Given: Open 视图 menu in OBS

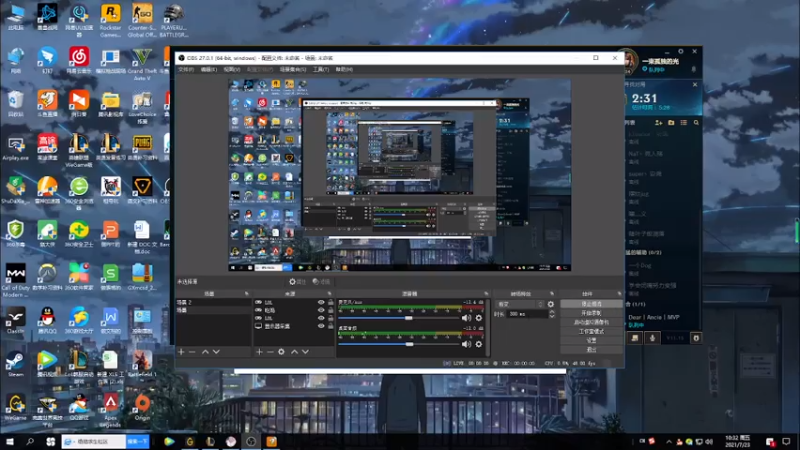Looking at the screenshot, I should pos(231,69).
